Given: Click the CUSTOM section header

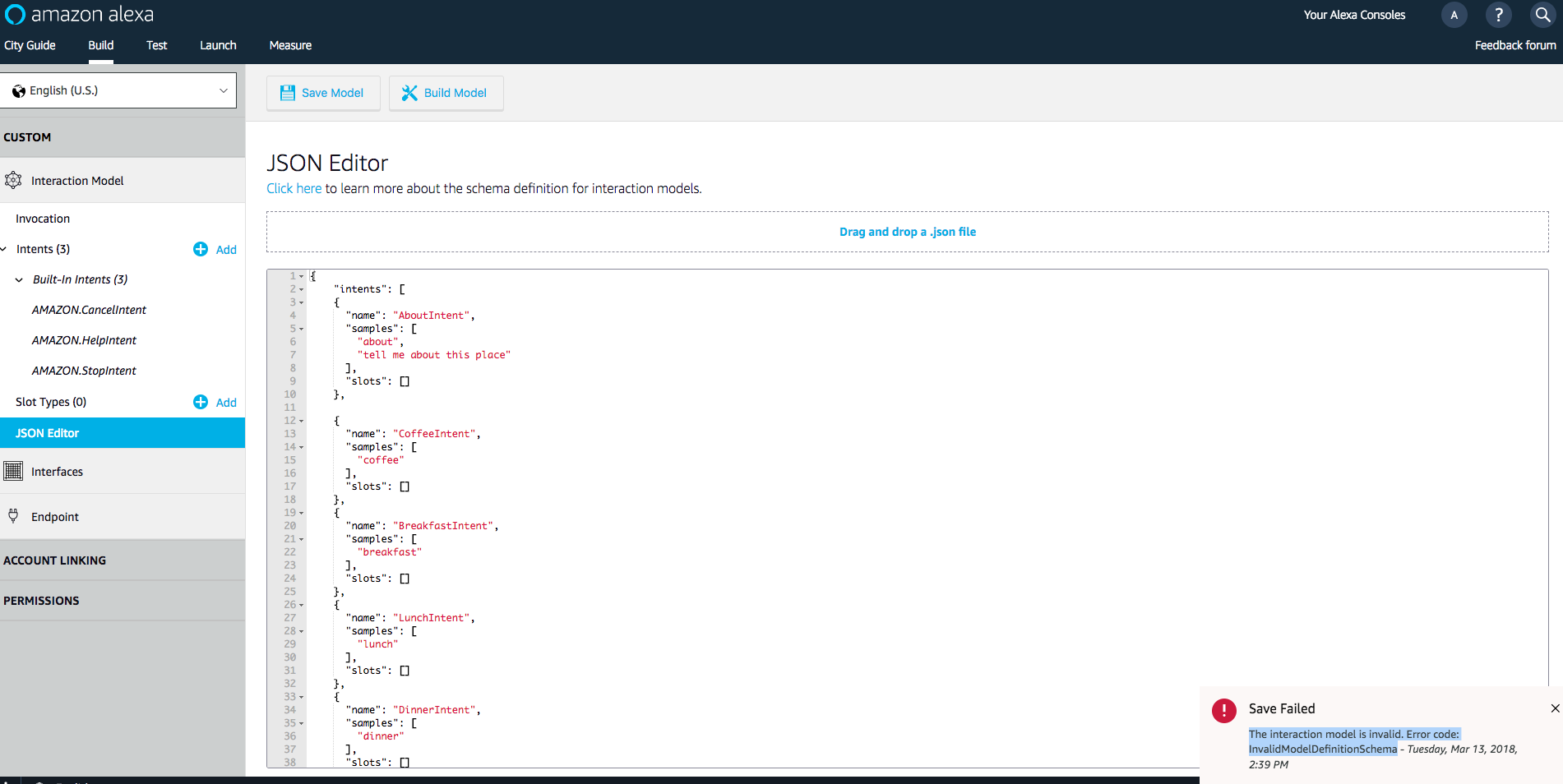Looking at the screenshot, I should point(123,137).
